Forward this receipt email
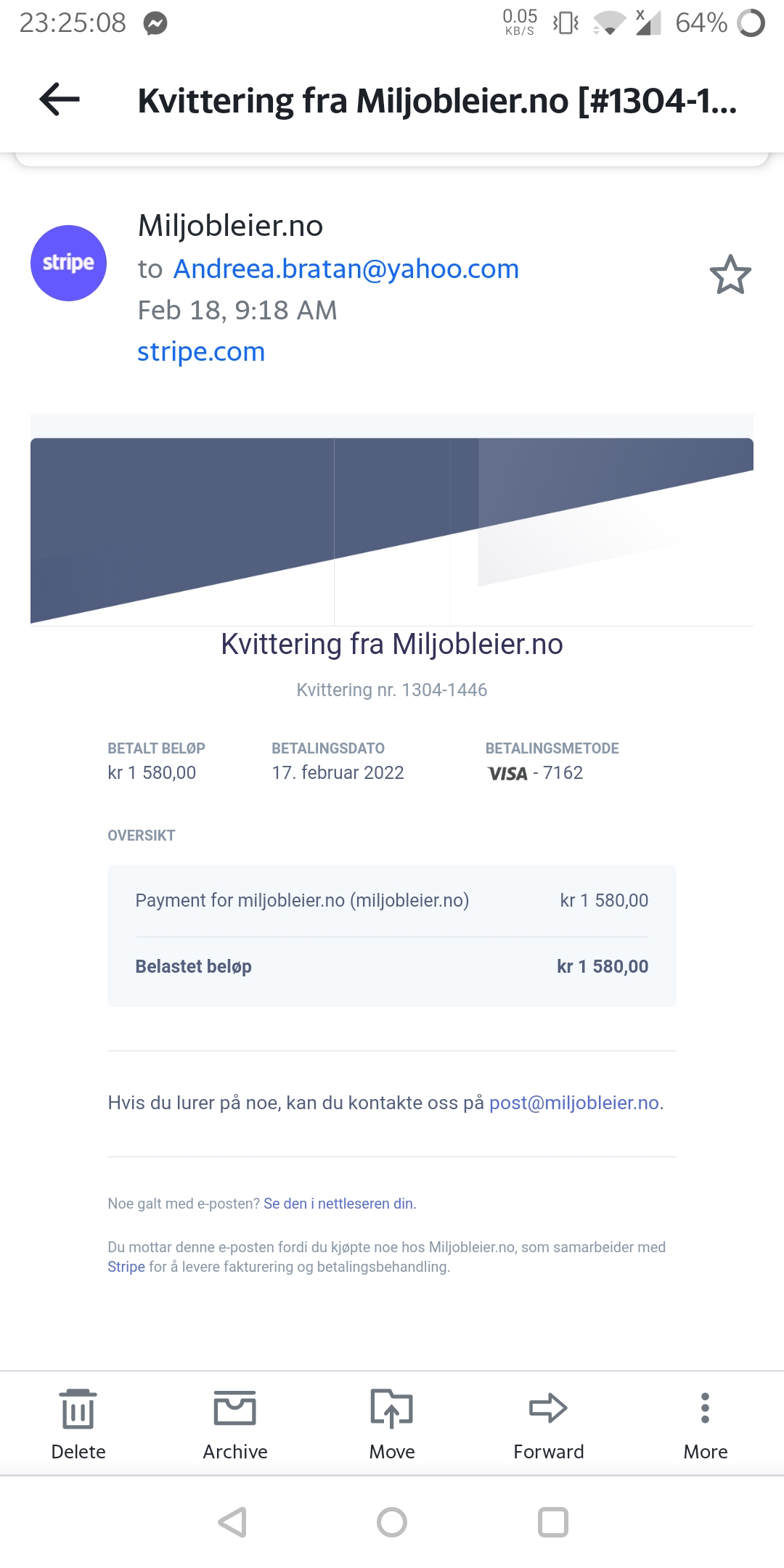The width and height of the screenshot is (784, 1568). click(549, 1424)
